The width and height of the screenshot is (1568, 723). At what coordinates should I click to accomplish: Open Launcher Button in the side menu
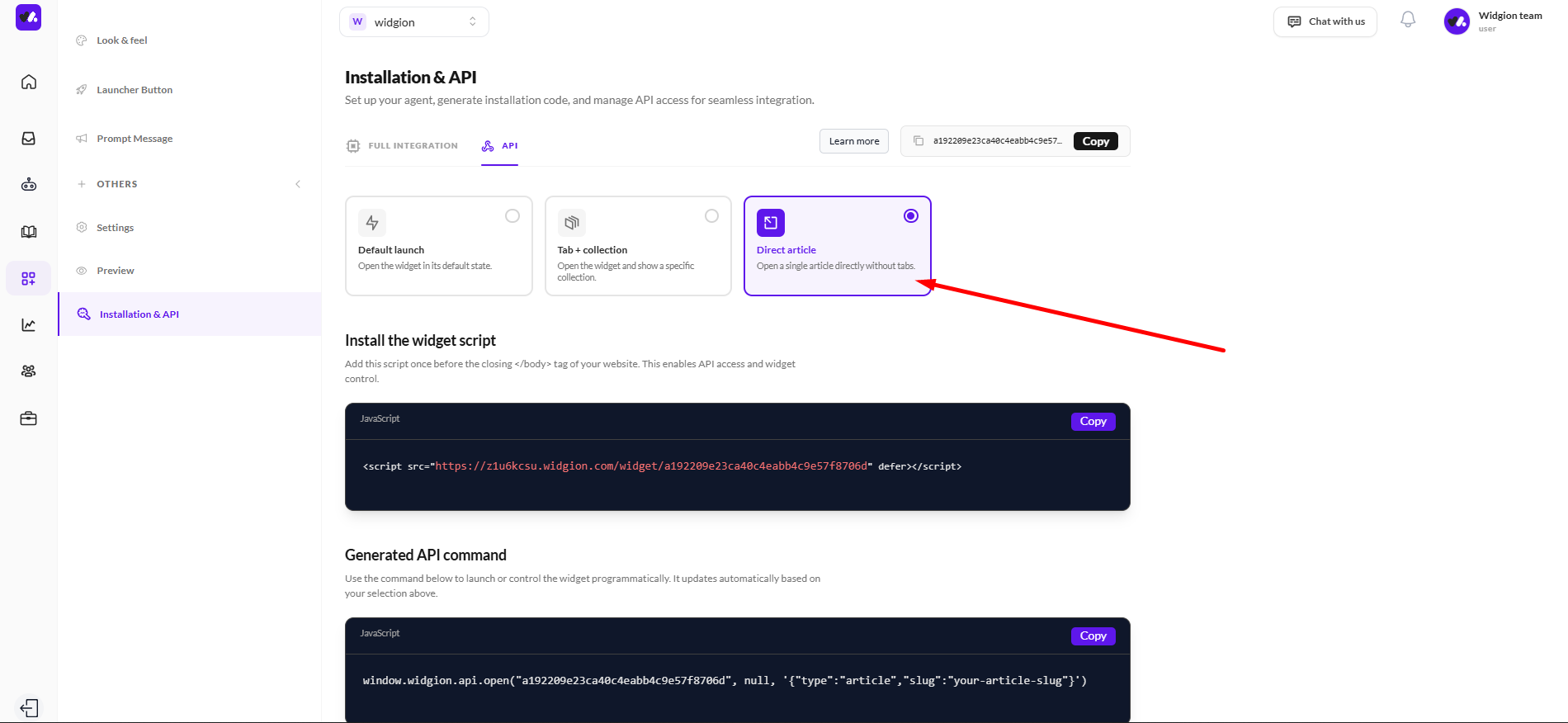tap(135, 90)
